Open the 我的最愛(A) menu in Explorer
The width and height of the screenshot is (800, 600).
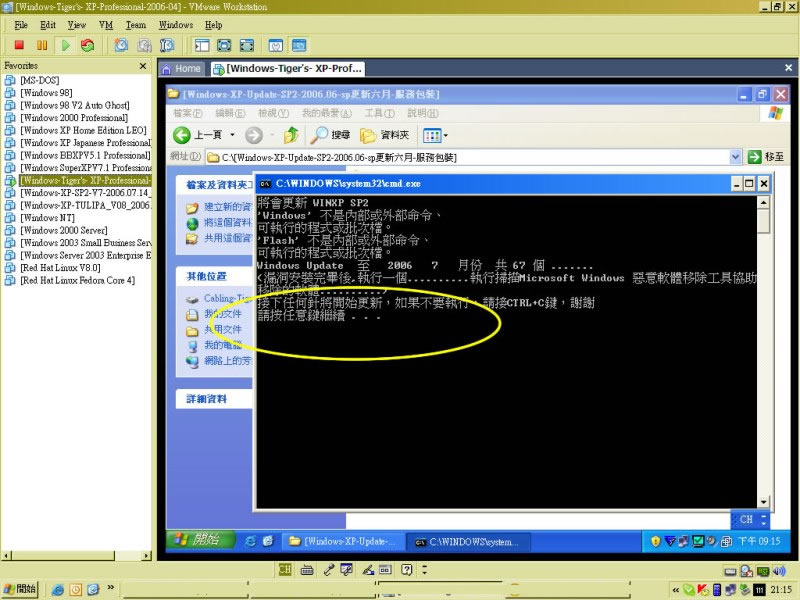pyautogui.click(x=327, y=113)
